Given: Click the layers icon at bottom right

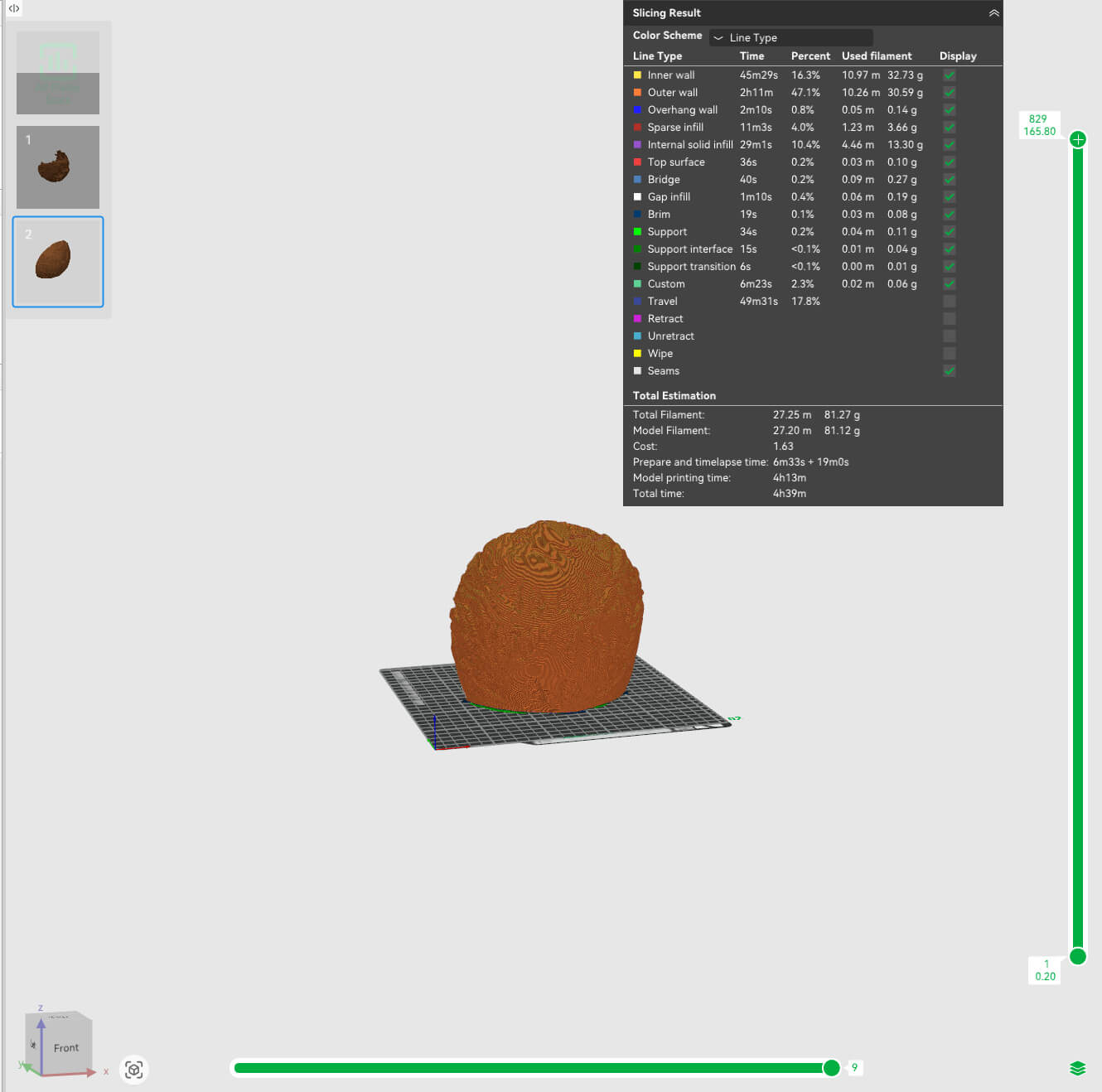Looking at the screenshot, I should 1077,1068.
